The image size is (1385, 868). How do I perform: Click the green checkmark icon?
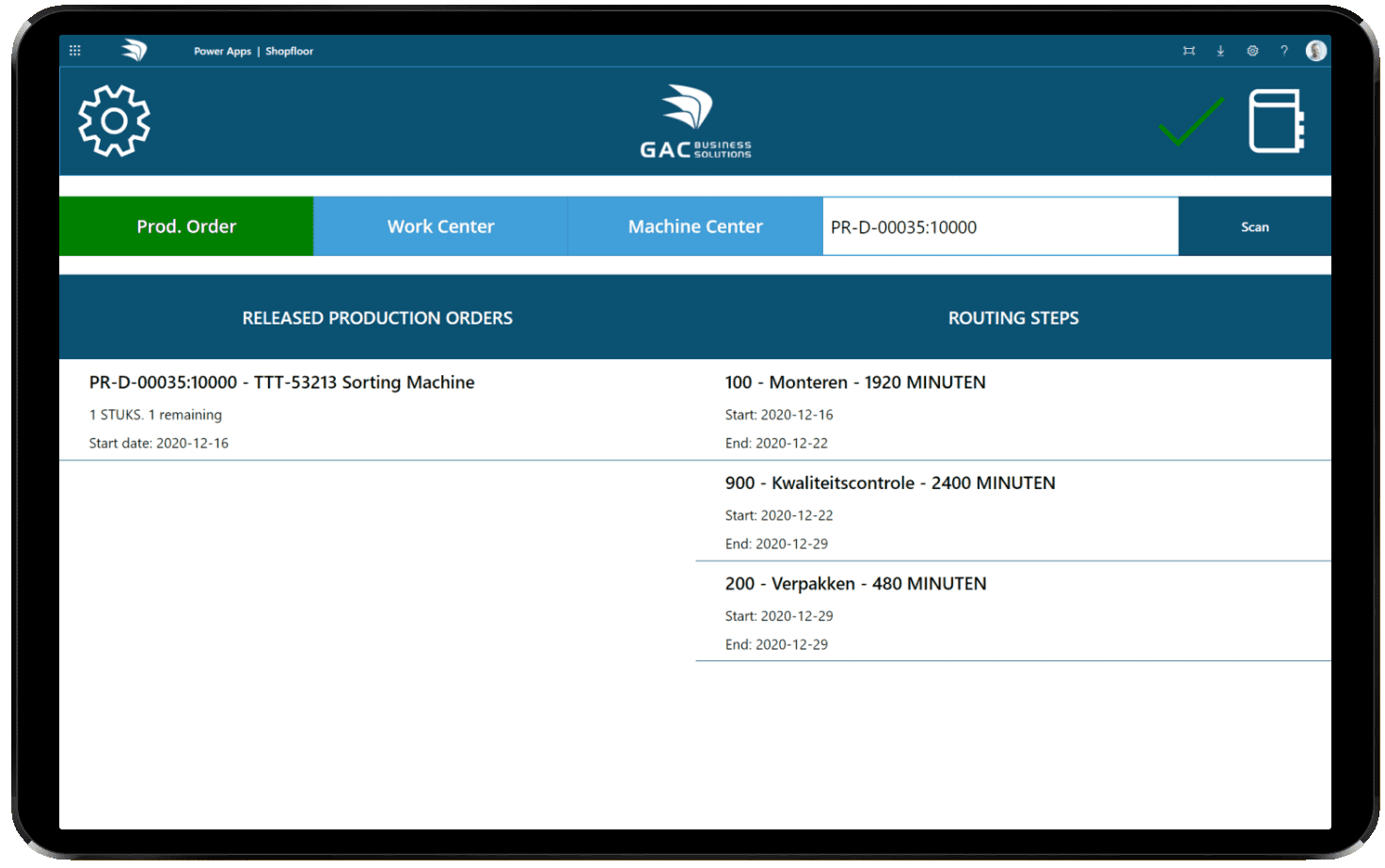1191,121
